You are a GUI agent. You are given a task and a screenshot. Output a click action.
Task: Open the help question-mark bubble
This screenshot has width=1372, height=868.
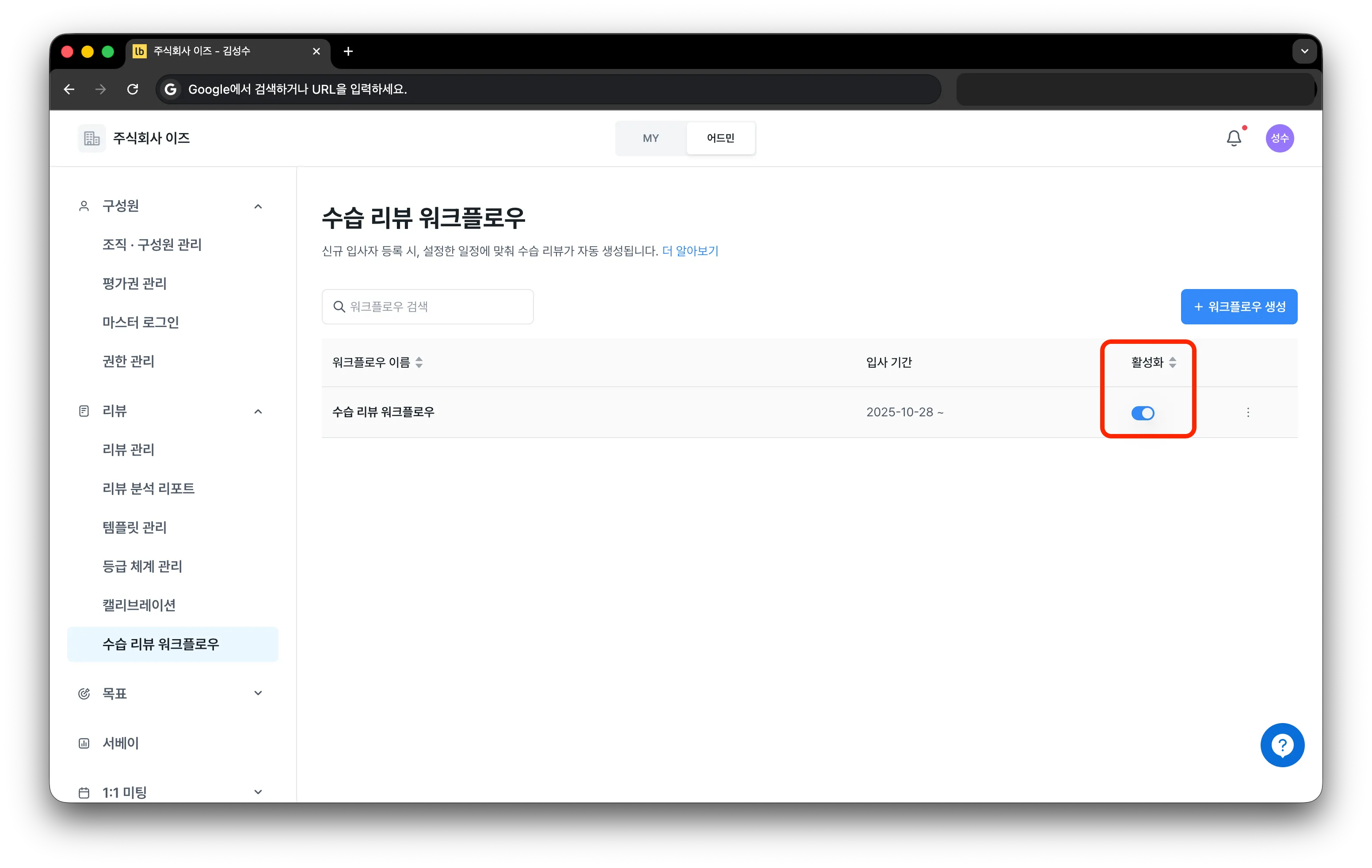point(1282,745)
